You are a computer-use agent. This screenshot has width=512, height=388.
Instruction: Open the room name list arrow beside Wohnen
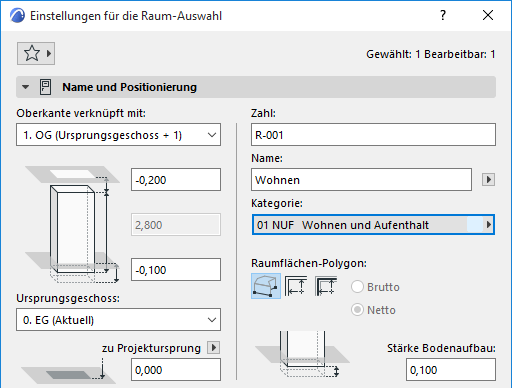pos(488,180)
